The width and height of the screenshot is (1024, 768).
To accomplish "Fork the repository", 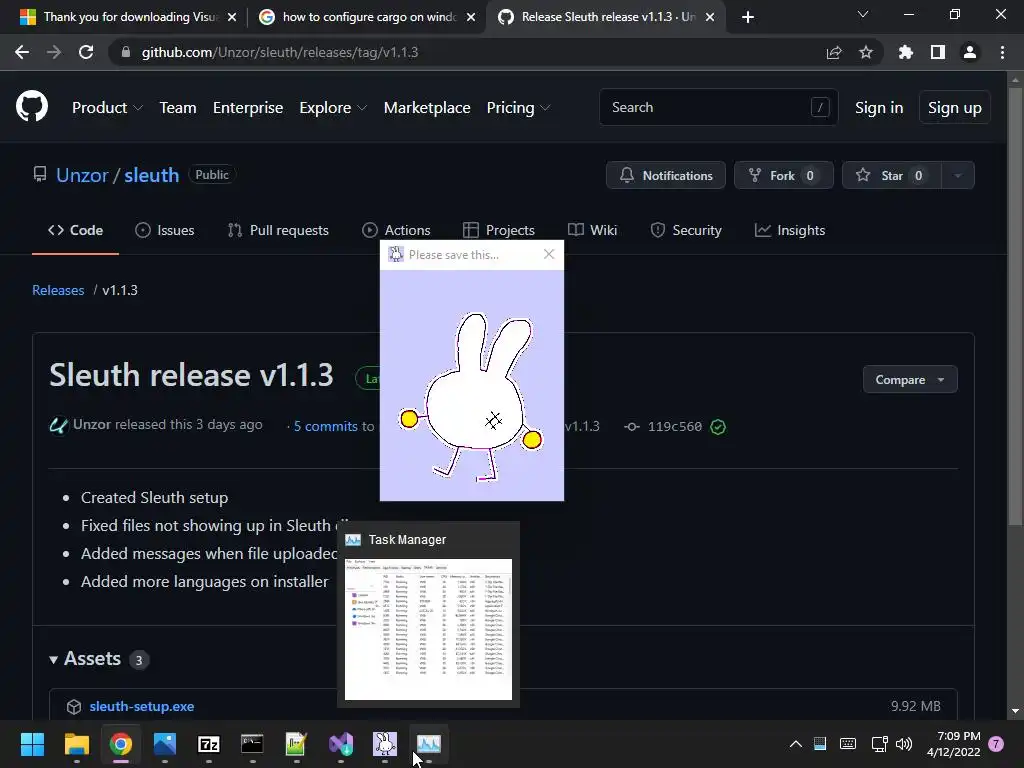I will click(784, 175).
